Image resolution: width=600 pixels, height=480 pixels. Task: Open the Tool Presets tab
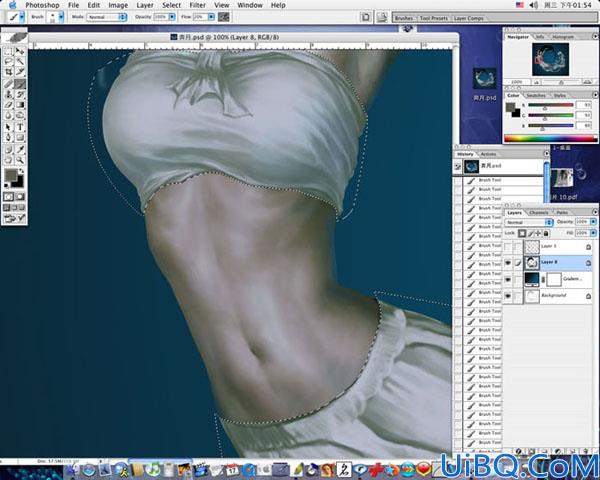pyautogui.click(x=434, y=18)
